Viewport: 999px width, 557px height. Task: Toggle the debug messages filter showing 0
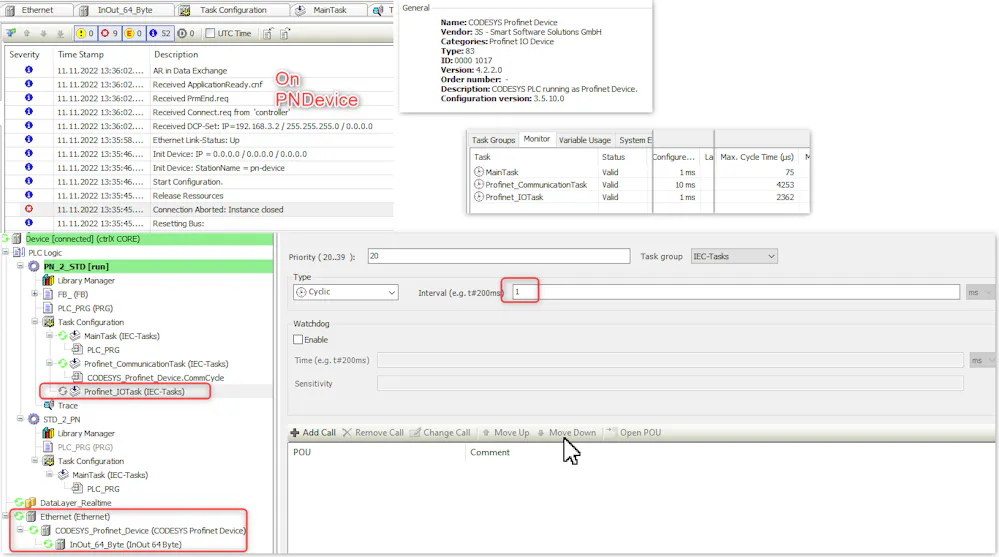pyautogui.click(x=186, y=33)
